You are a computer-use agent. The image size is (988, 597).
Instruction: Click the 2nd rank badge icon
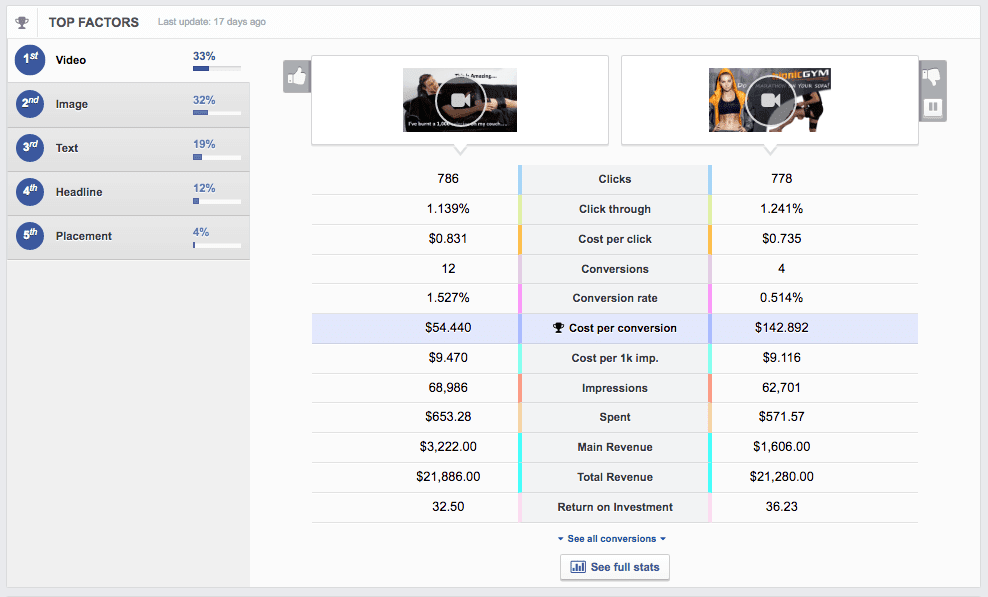30,104
